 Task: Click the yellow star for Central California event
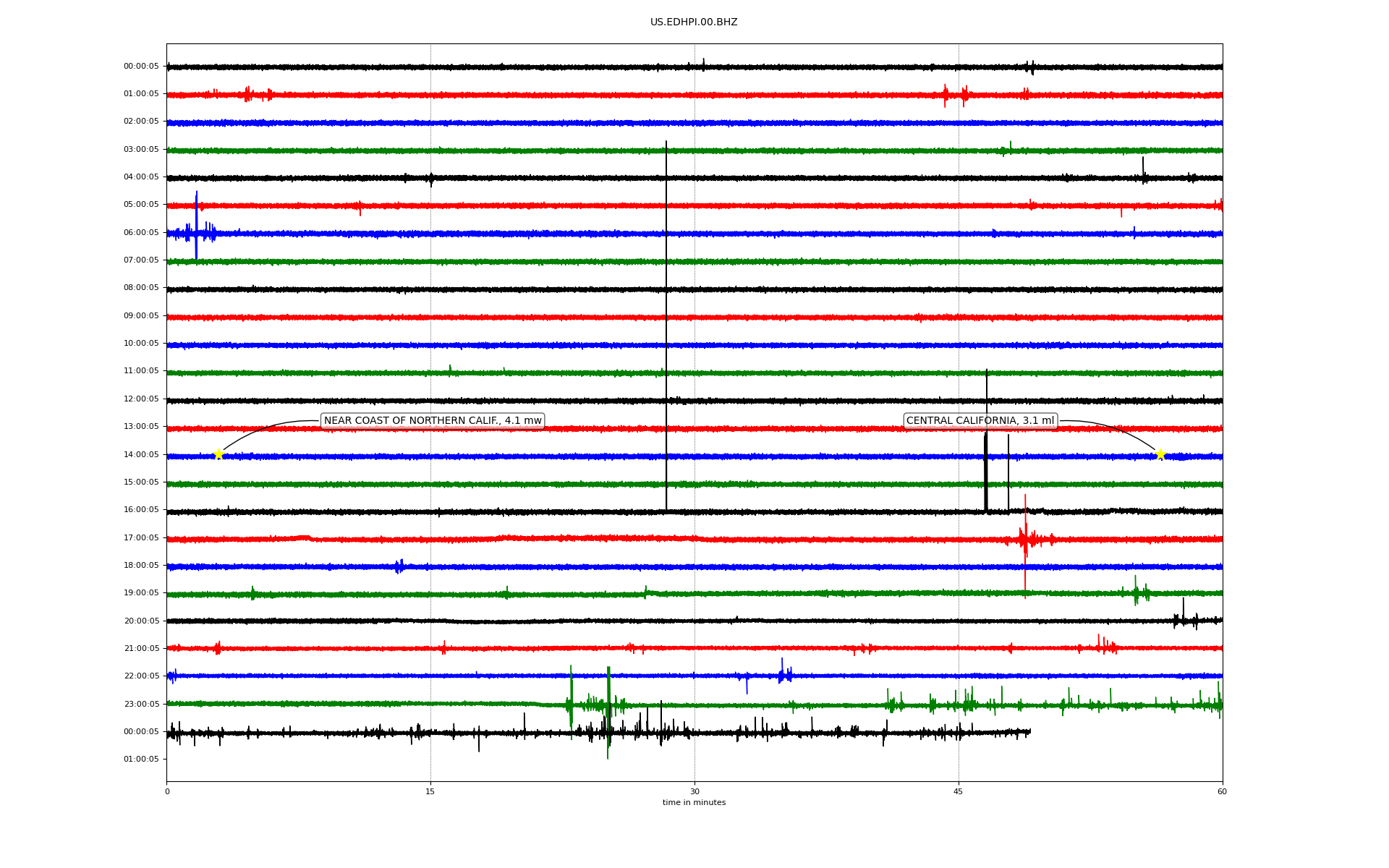pos(1160,454)
